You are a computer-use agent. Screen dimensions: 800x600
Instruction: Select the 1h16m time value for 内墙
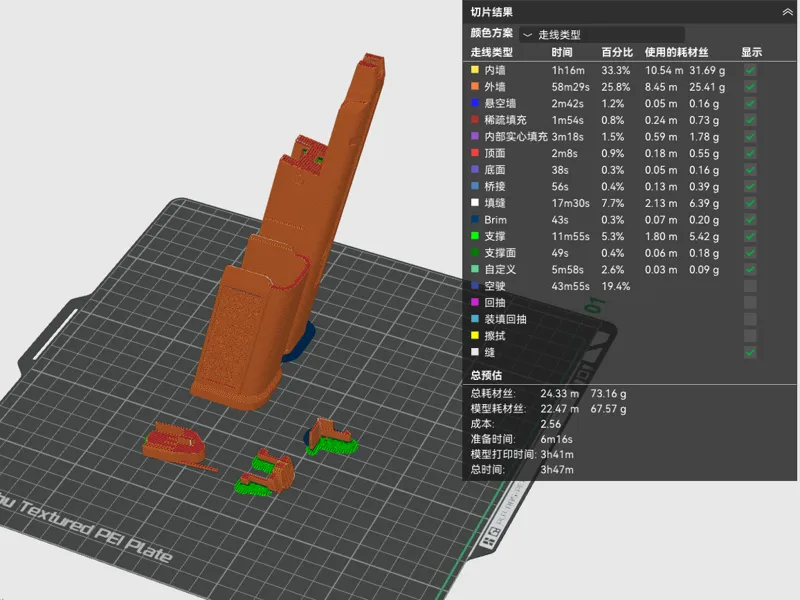tap(568, 70)
